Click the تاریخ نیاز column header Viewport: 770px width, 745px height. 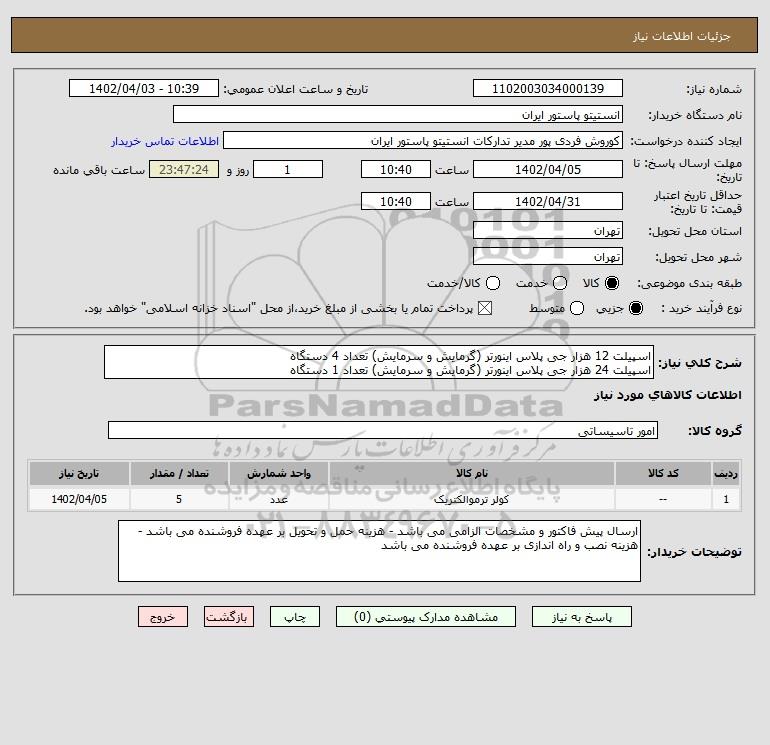click(79, 473)
